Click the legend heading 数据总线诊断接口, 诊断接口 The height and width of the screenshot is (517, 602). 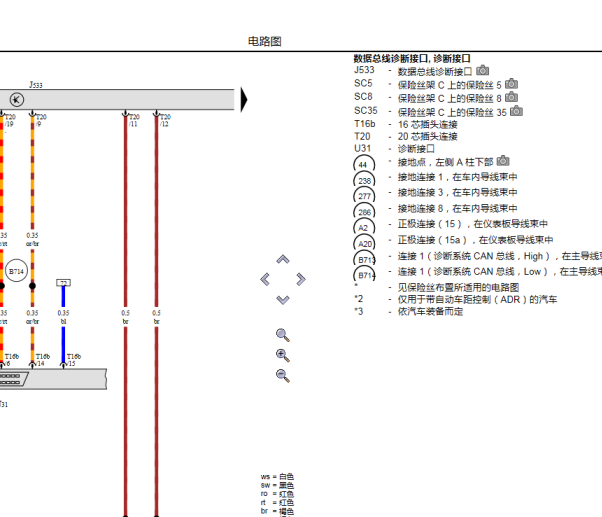[x=412, y=59]
